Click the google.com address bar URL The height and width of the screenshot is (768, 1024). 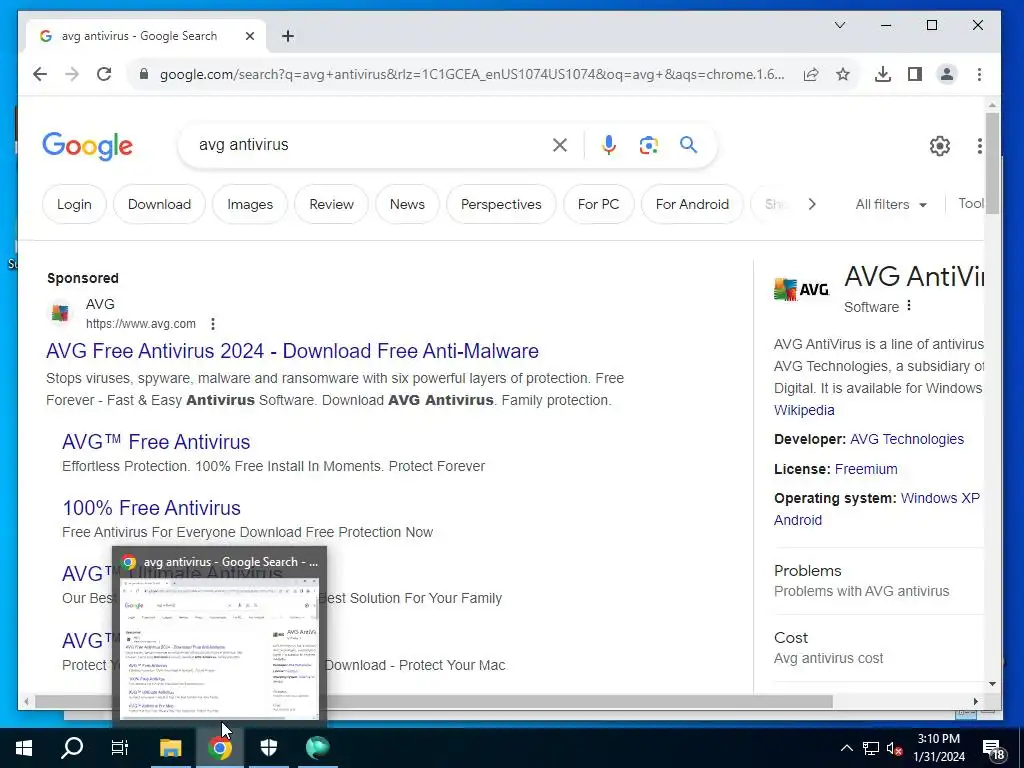472,74
